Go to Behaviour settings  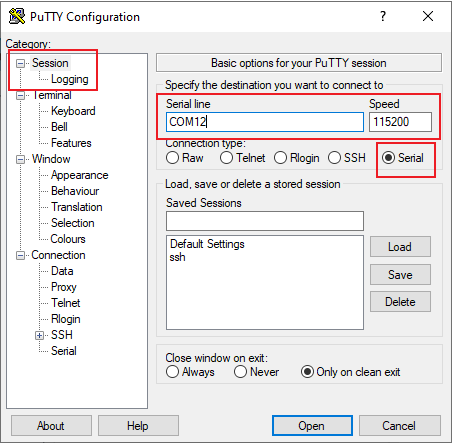click(x=75, y=191)
